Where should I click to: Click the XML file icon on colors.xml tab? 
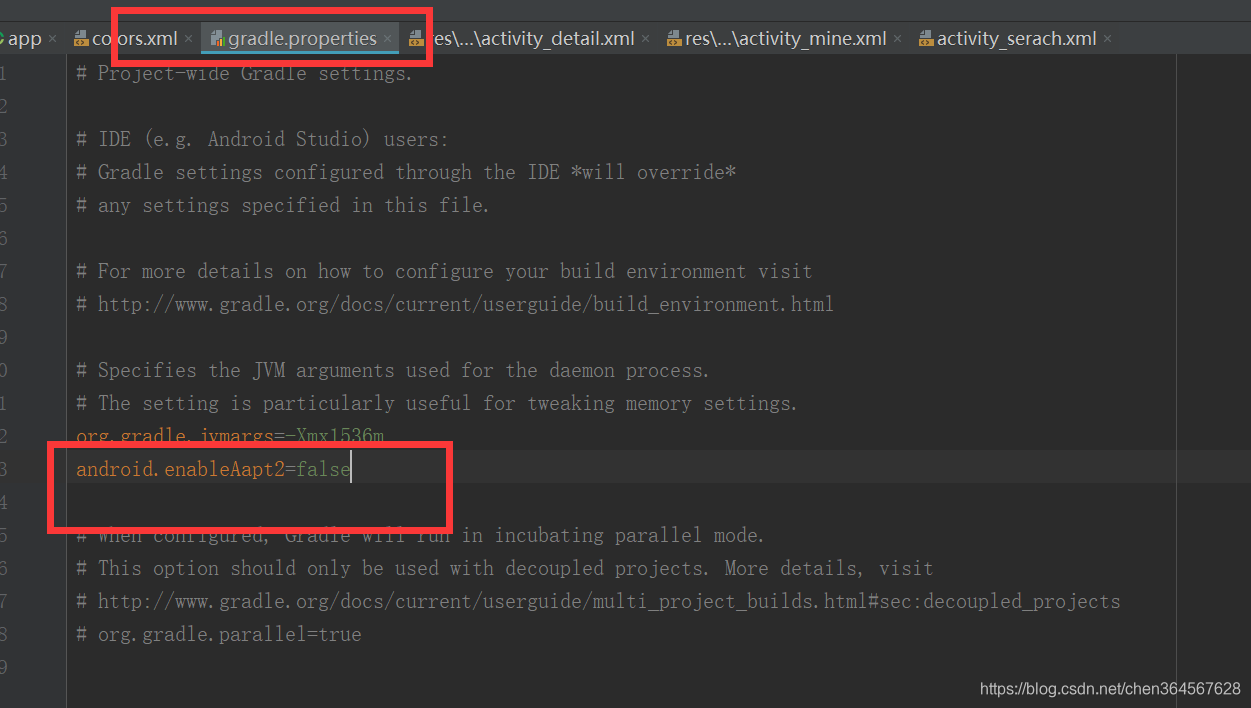point(81,38)
